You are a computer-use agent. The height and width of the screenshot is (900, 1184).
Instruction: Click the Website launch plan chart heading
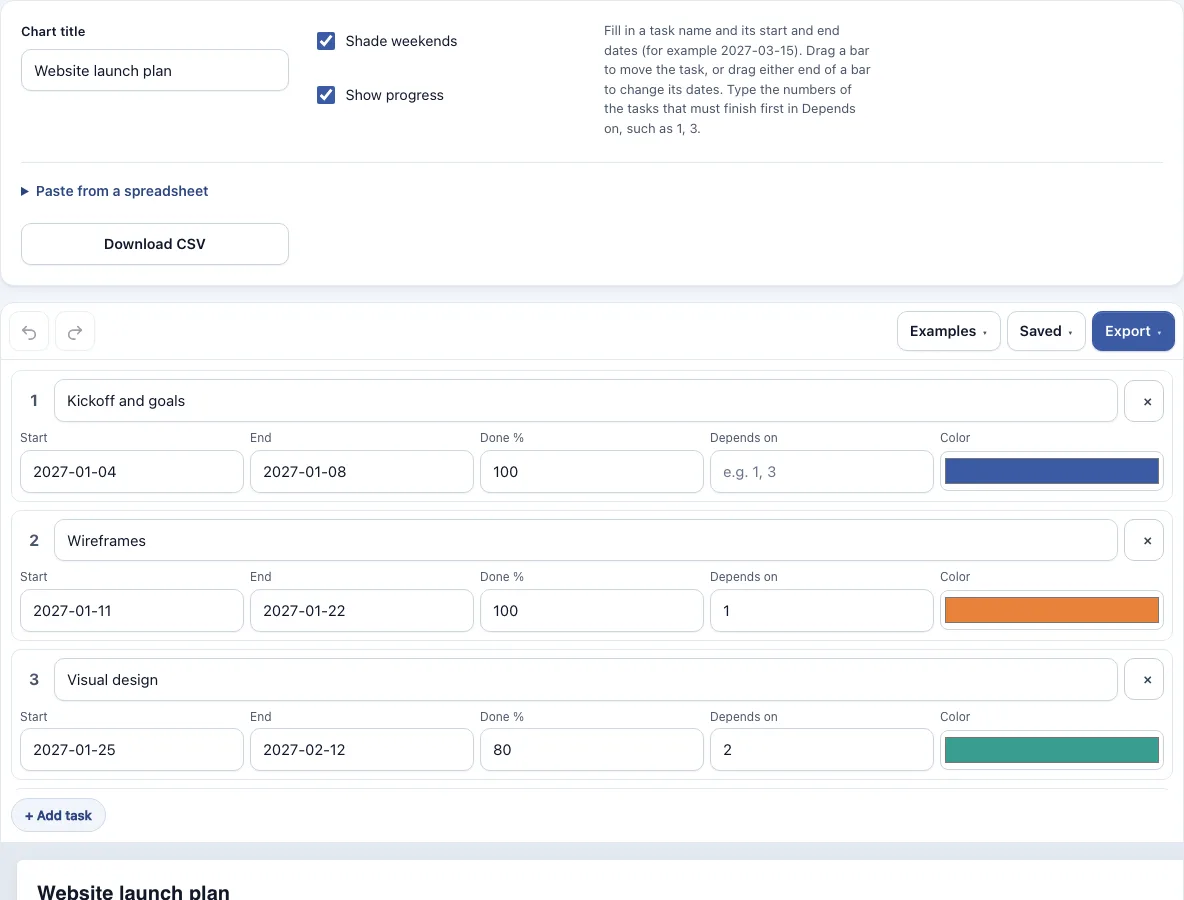pos(134,891)
